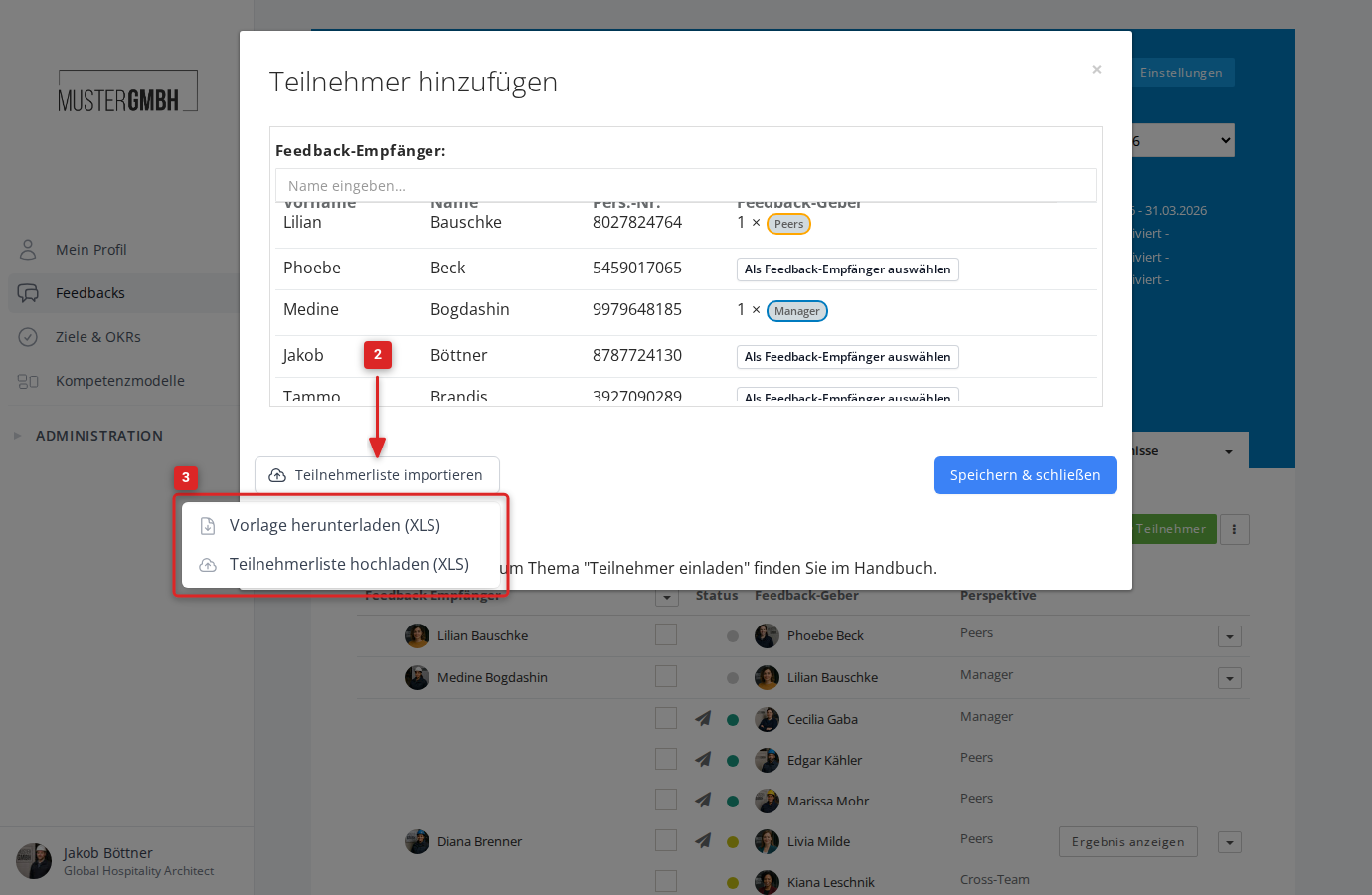Open Mein Profil in sidebar
1372x895 pixels.
(90, 250)
